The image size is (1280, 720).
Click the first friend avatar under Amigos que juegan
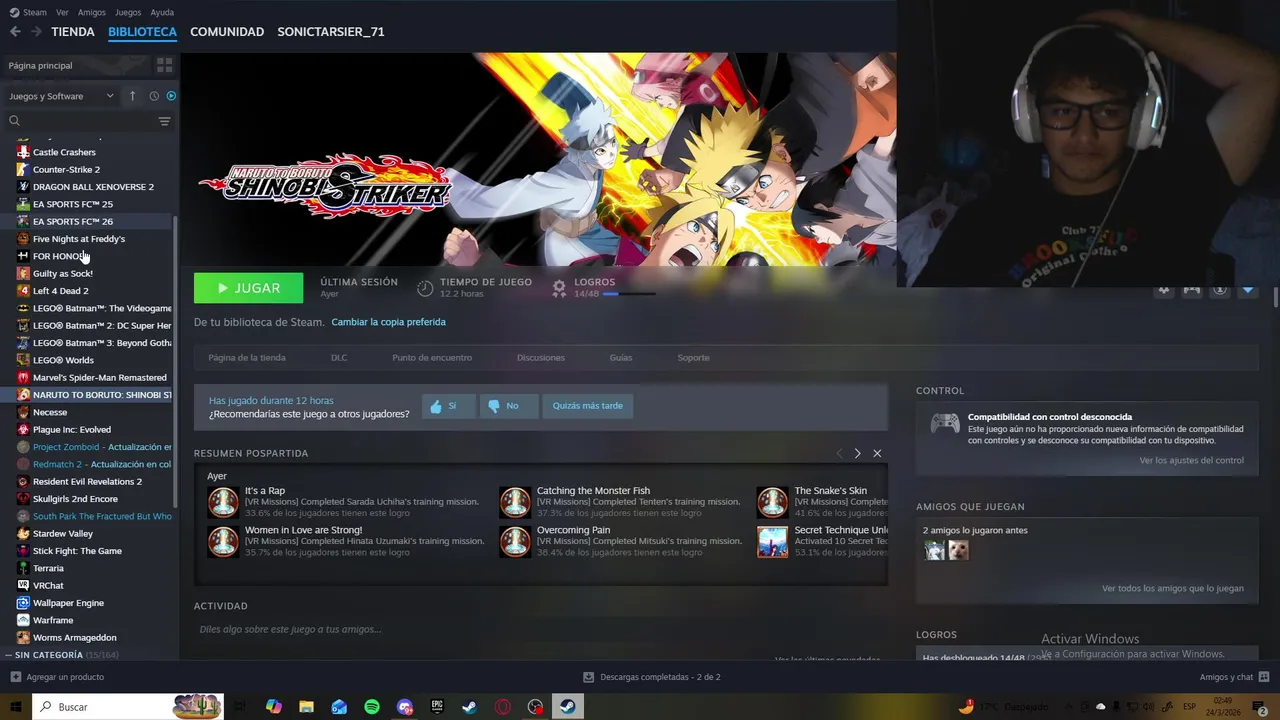[934, 550]
